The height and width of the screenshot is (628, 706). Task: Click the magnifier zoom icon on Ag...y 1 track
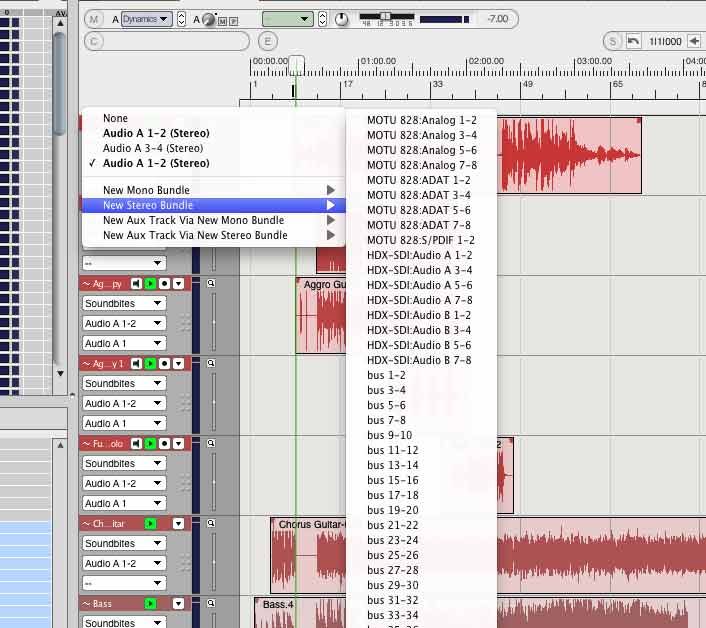(211, 363)
